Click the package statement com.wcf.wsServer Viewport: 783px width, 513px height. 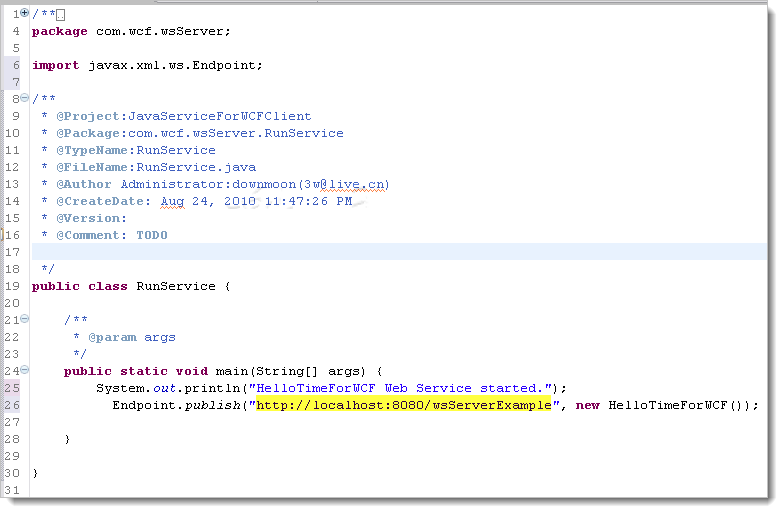[131, 31]
